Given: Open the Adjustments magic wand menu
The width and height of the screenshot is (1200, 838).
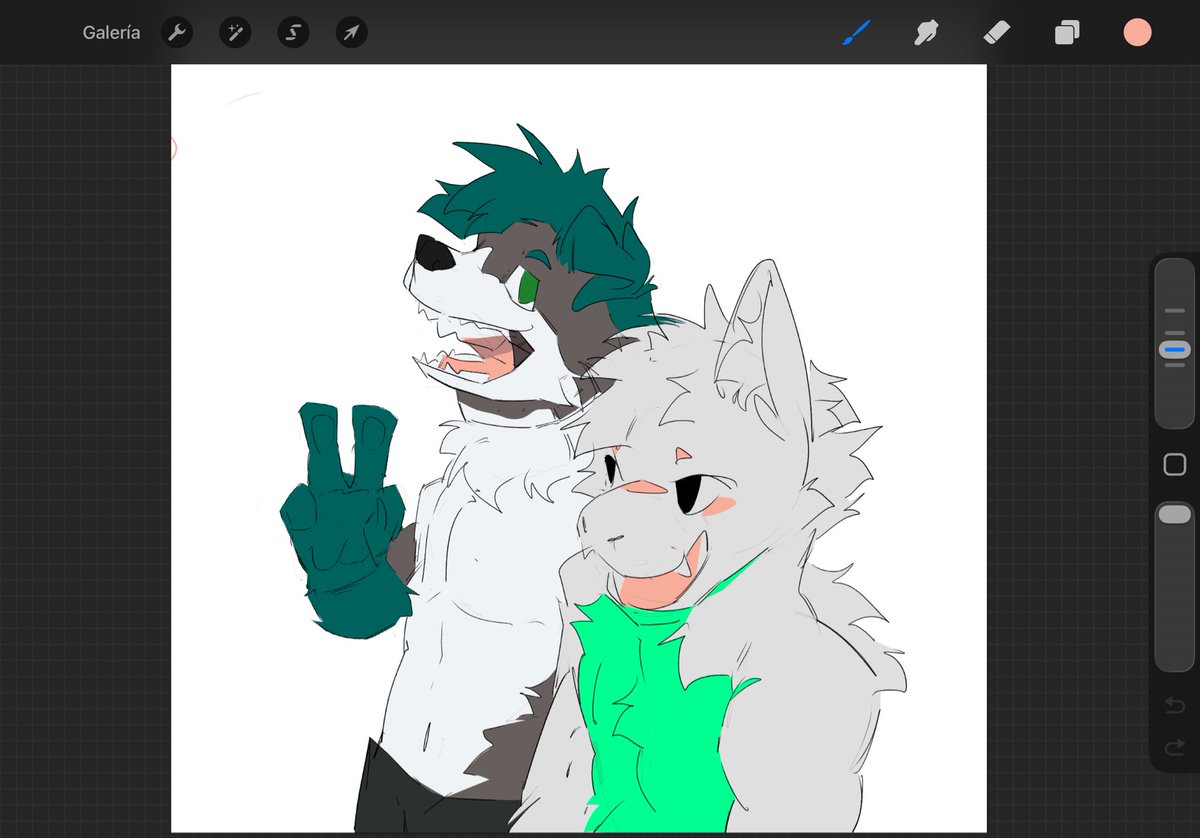Looking at the screenshot, I should tap(235, 33).
